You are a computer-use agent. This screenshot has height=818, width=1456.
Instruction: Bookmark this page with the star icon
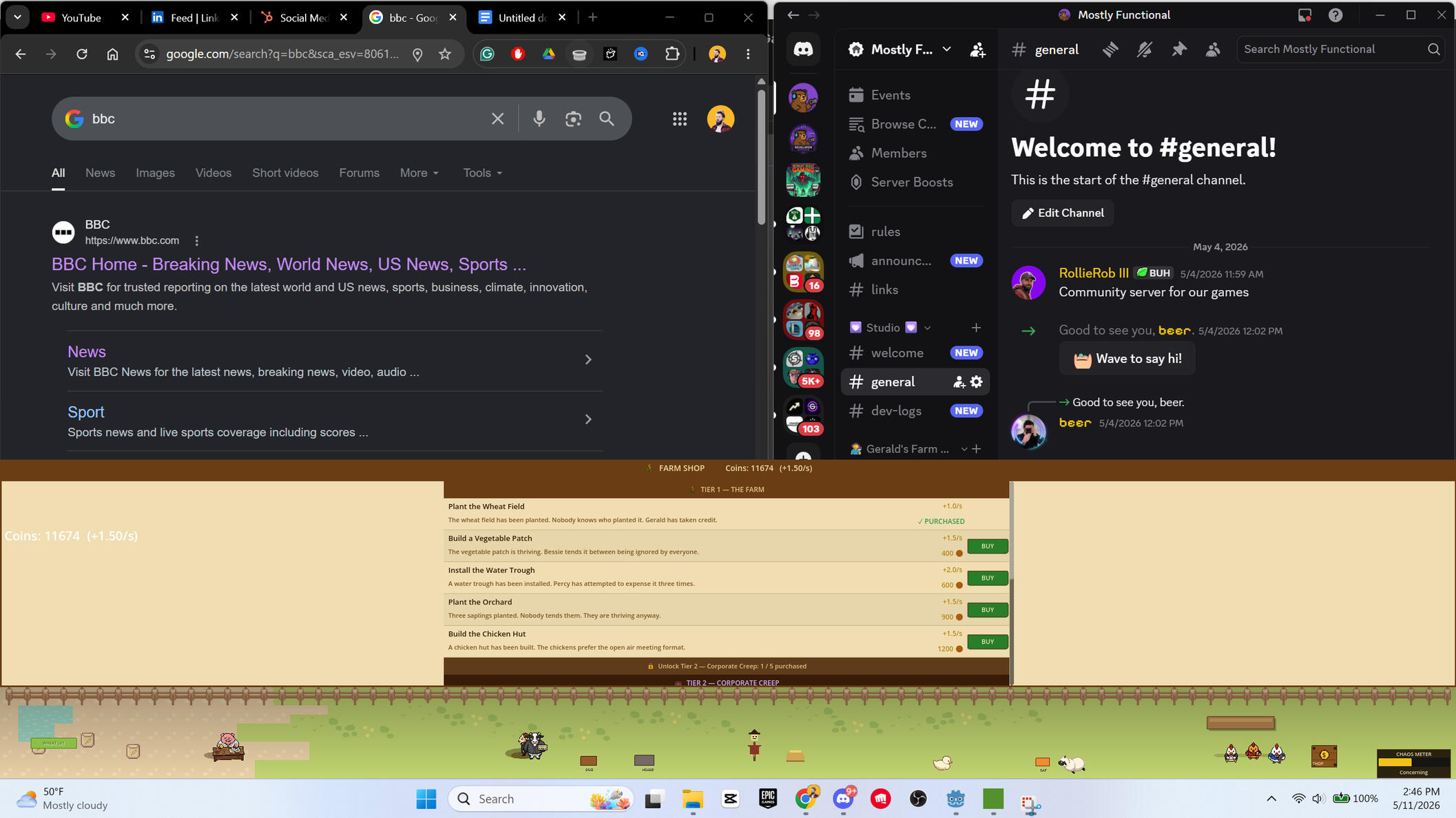(x=445, y=54)
